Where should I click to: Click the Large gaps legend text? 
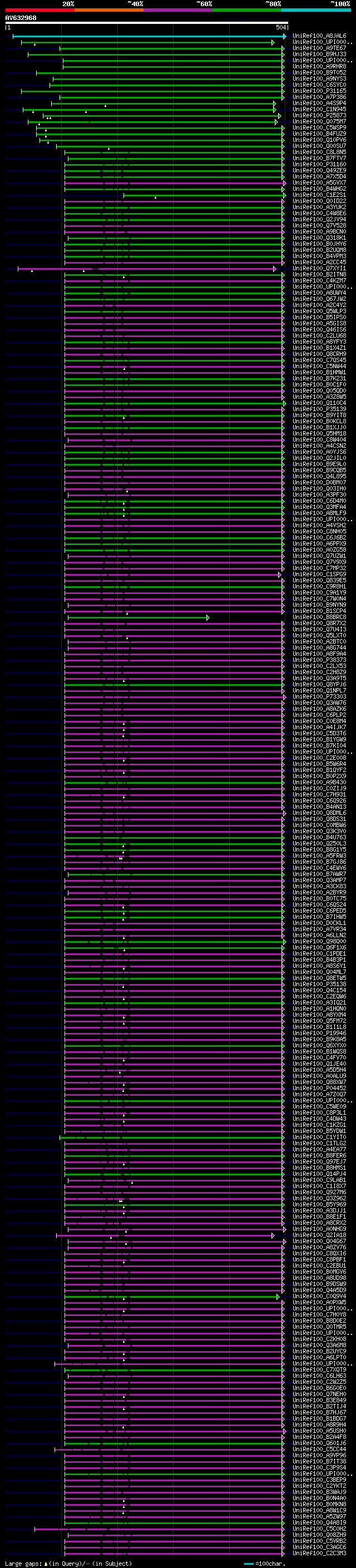coord(68,1563)
